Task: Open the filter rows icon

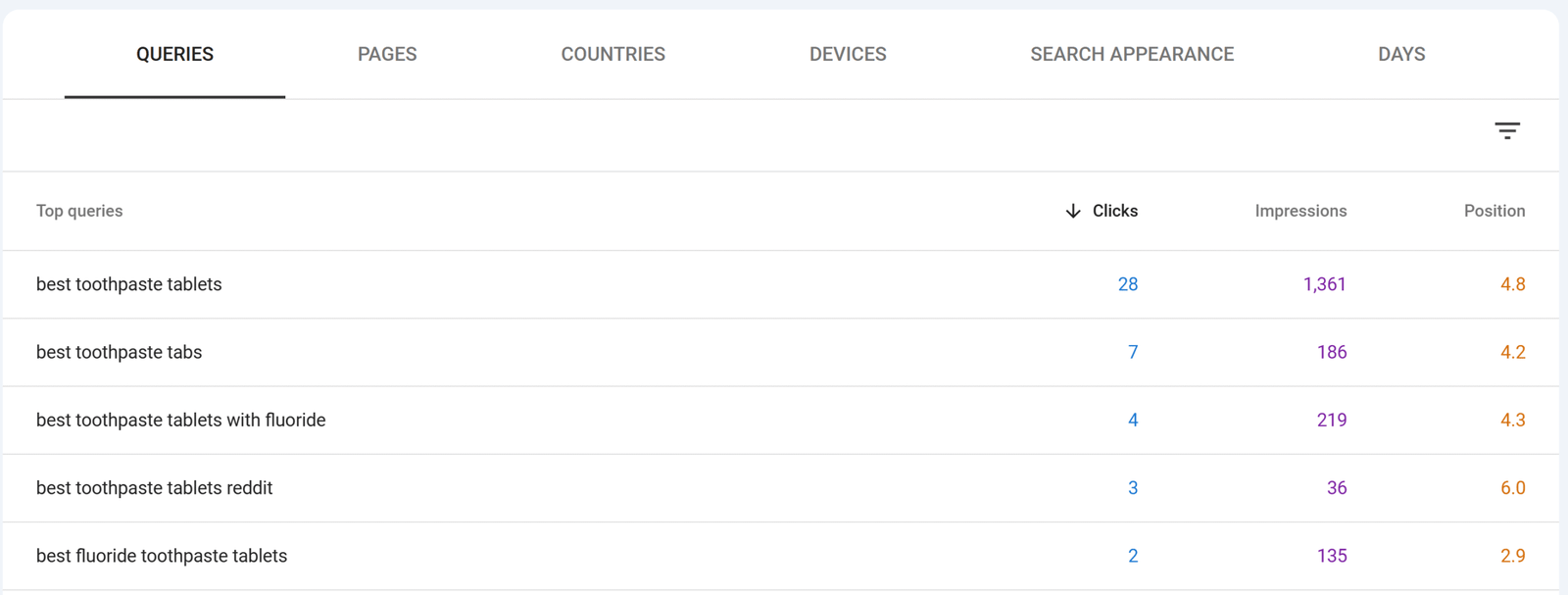Action: [1506, 130]
